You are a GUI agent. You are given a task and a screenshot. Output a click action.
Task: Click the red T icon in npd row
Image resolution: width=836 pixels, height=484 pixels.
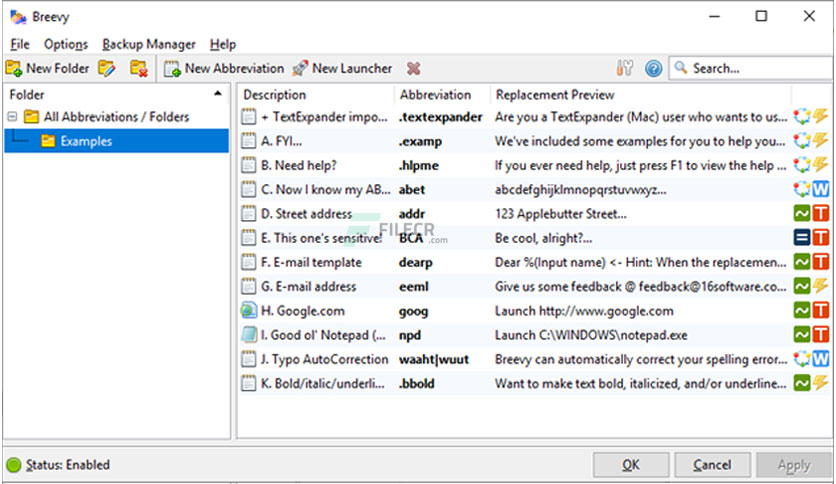821,334
